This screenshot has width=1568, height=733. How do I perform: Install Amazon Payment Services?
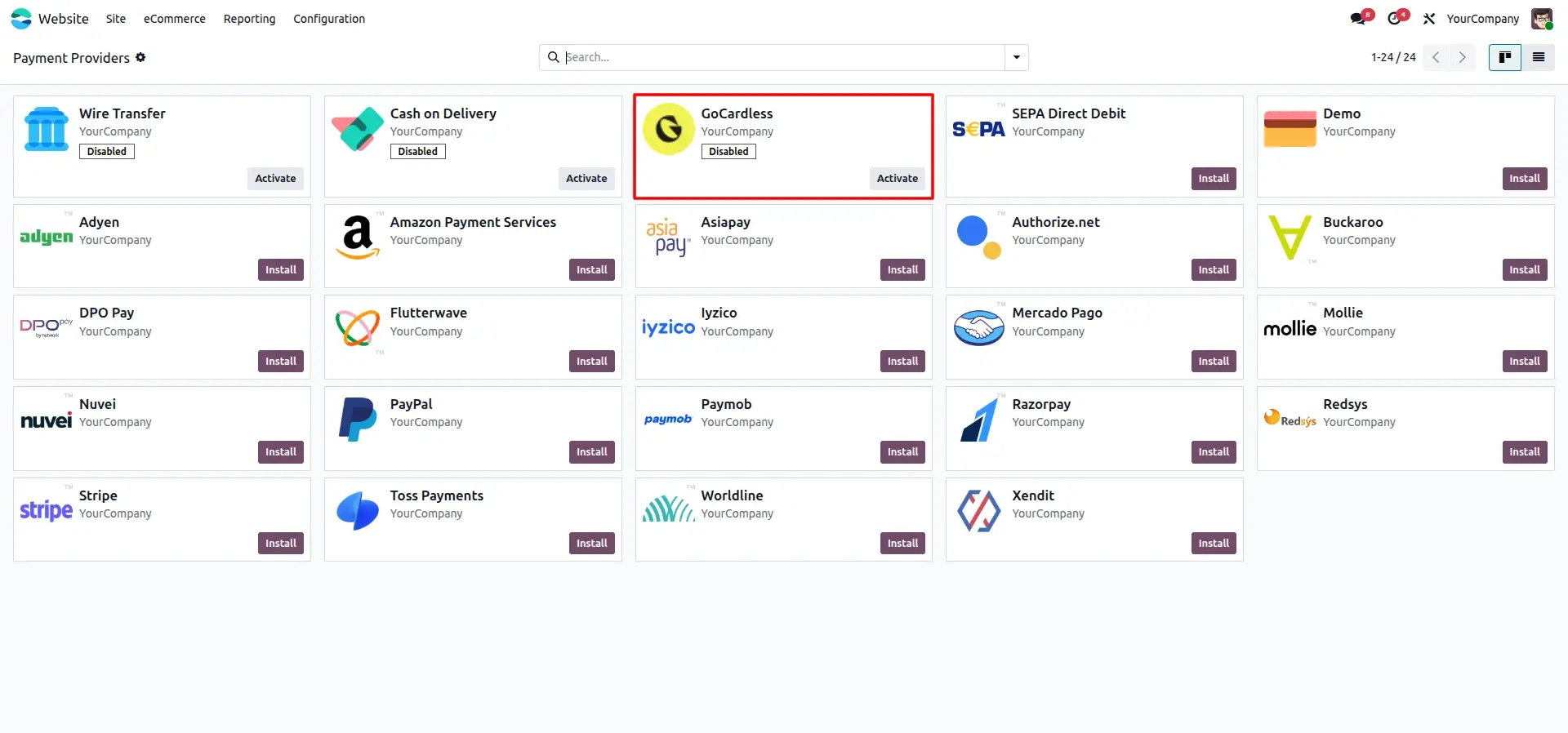[592, 270]
